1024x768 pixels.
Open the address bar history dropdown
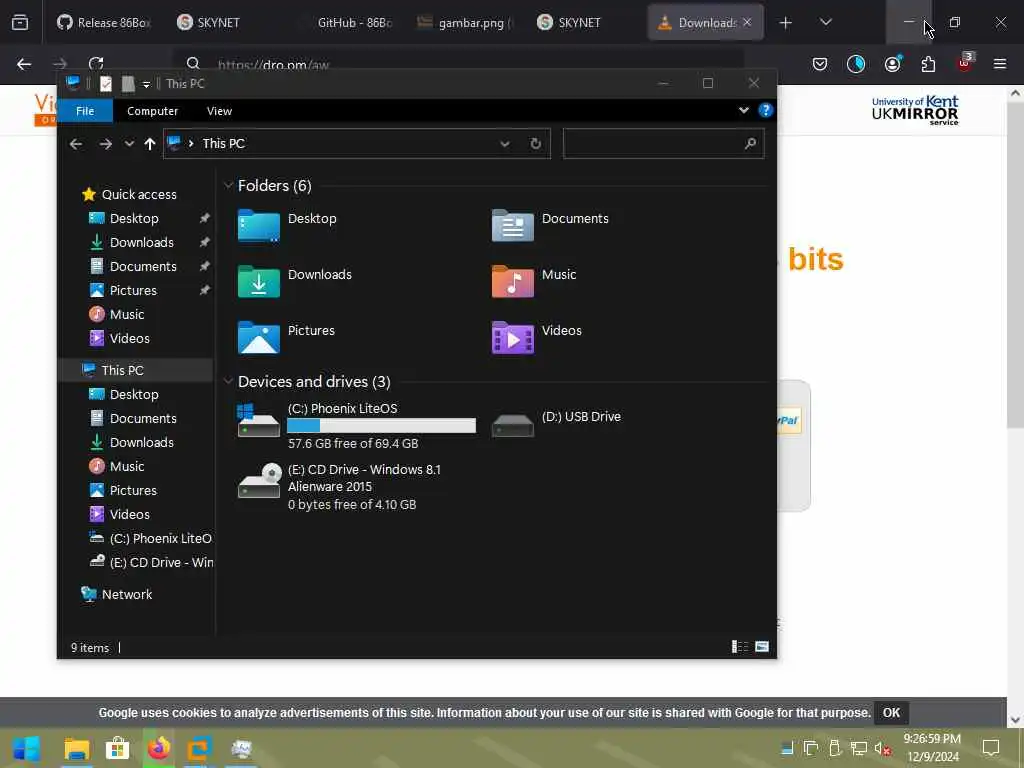coord(504,144)
